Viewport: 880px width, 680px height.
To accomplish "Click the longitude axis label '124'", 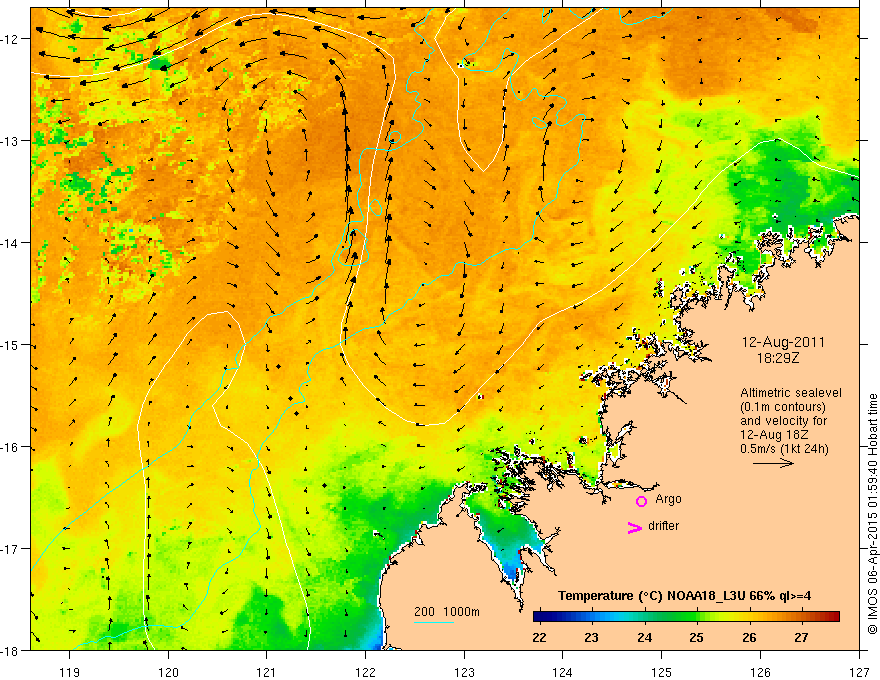I will [563, 672].
